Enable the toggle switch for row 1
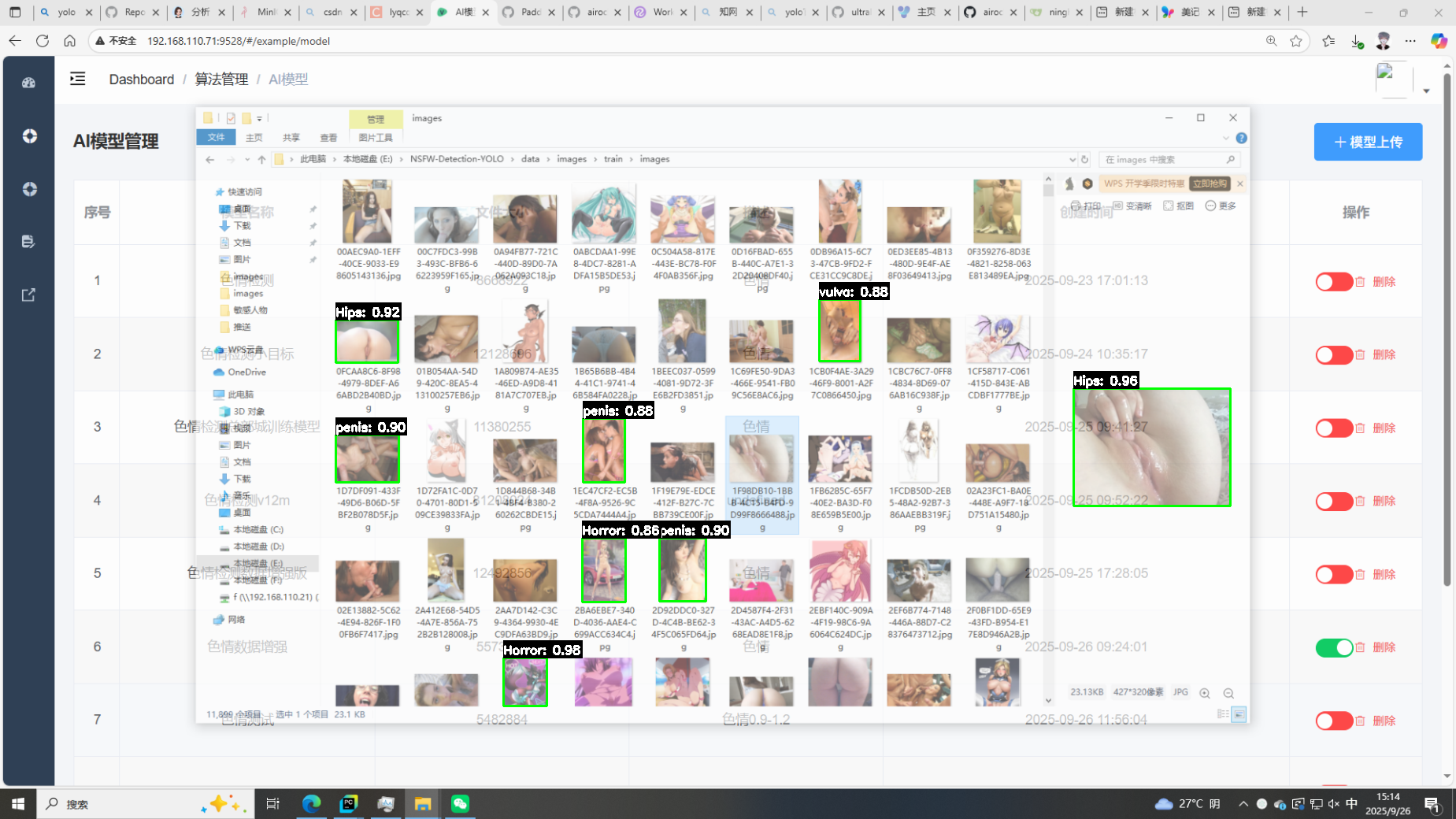 tap(1333, 282)
